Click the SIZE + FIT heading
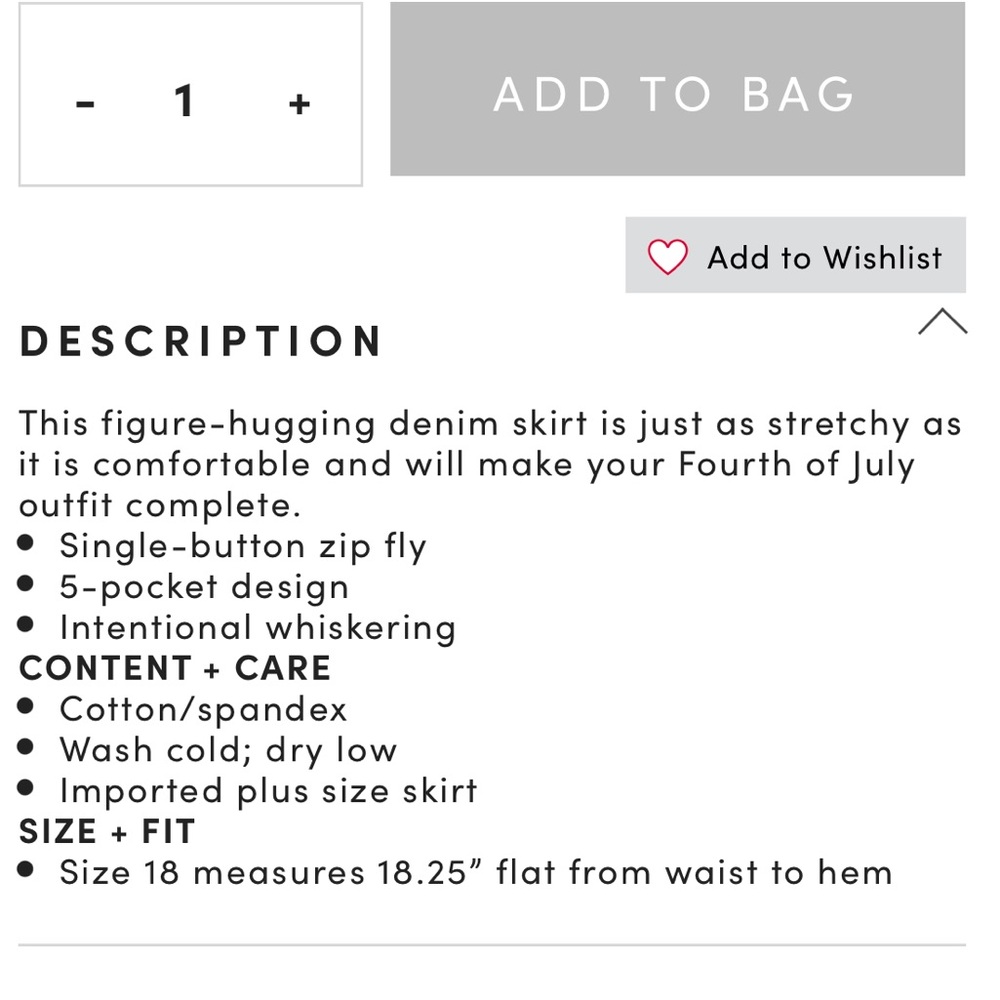This screenshot has height=1000, width=1000. pos(107,832)
